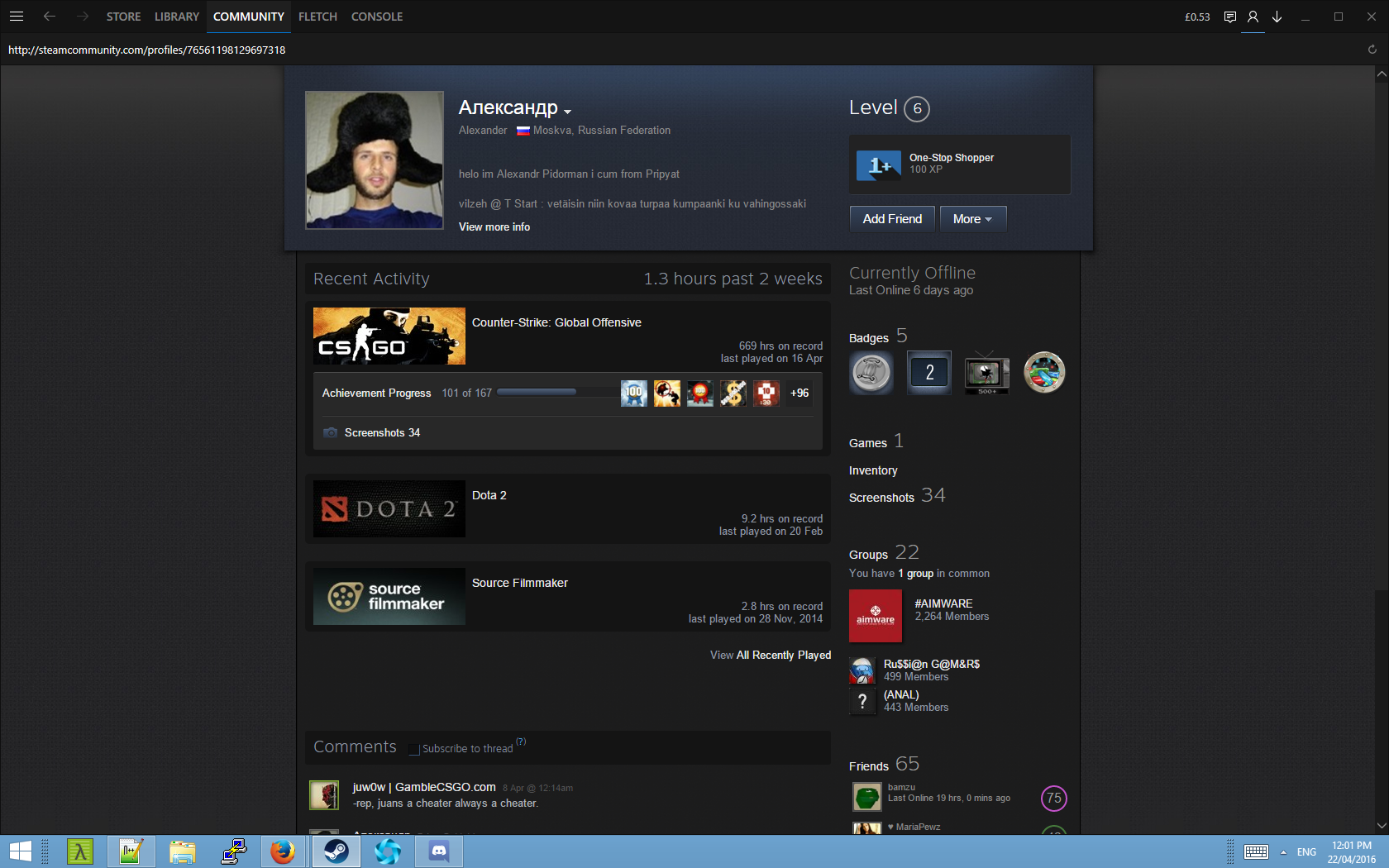The height and width of the screenshot is (868, 1389).
Task: Click the Pillar of Community badge
Action: (871, 372)
